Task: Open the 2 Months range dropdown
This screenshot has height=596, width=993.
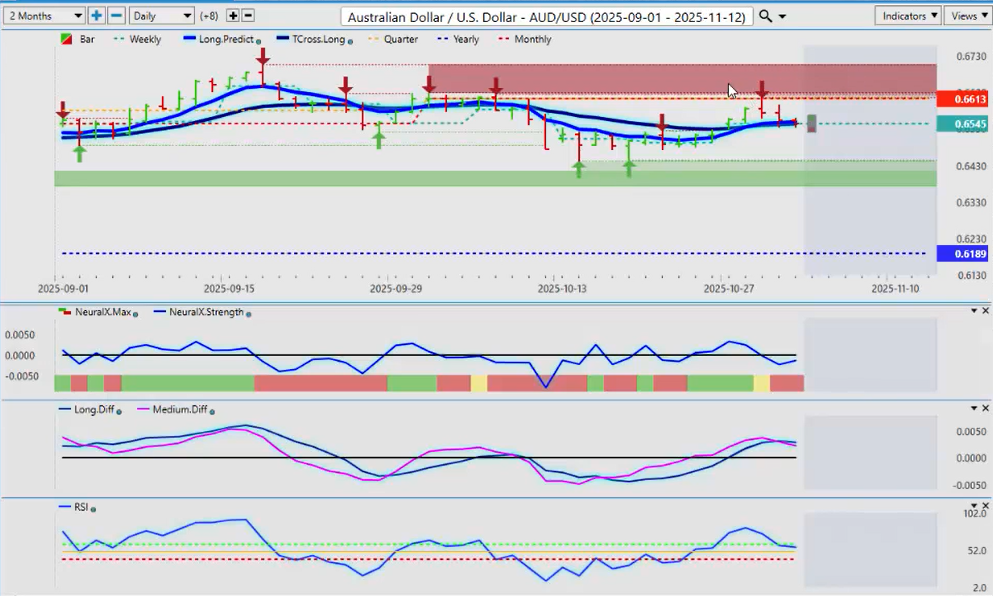Action: point(44,16)
